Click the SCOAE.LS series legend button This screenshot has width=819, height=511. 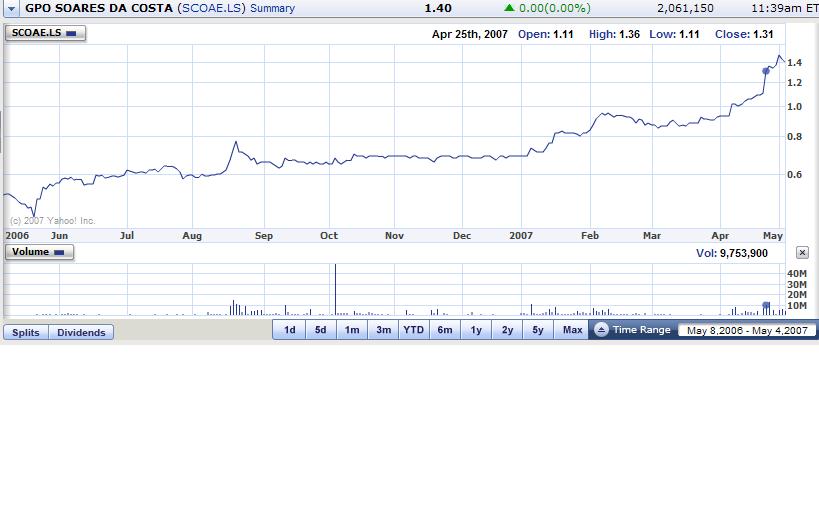pos(45,33)
